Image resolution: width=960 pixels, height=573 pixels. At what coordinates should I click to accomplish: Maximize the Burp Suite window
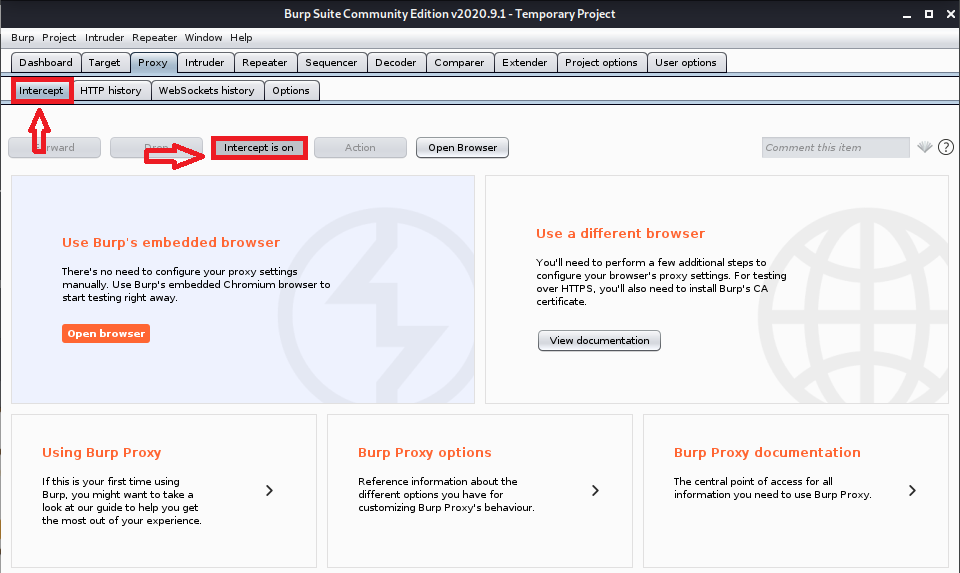click(929, 14)
